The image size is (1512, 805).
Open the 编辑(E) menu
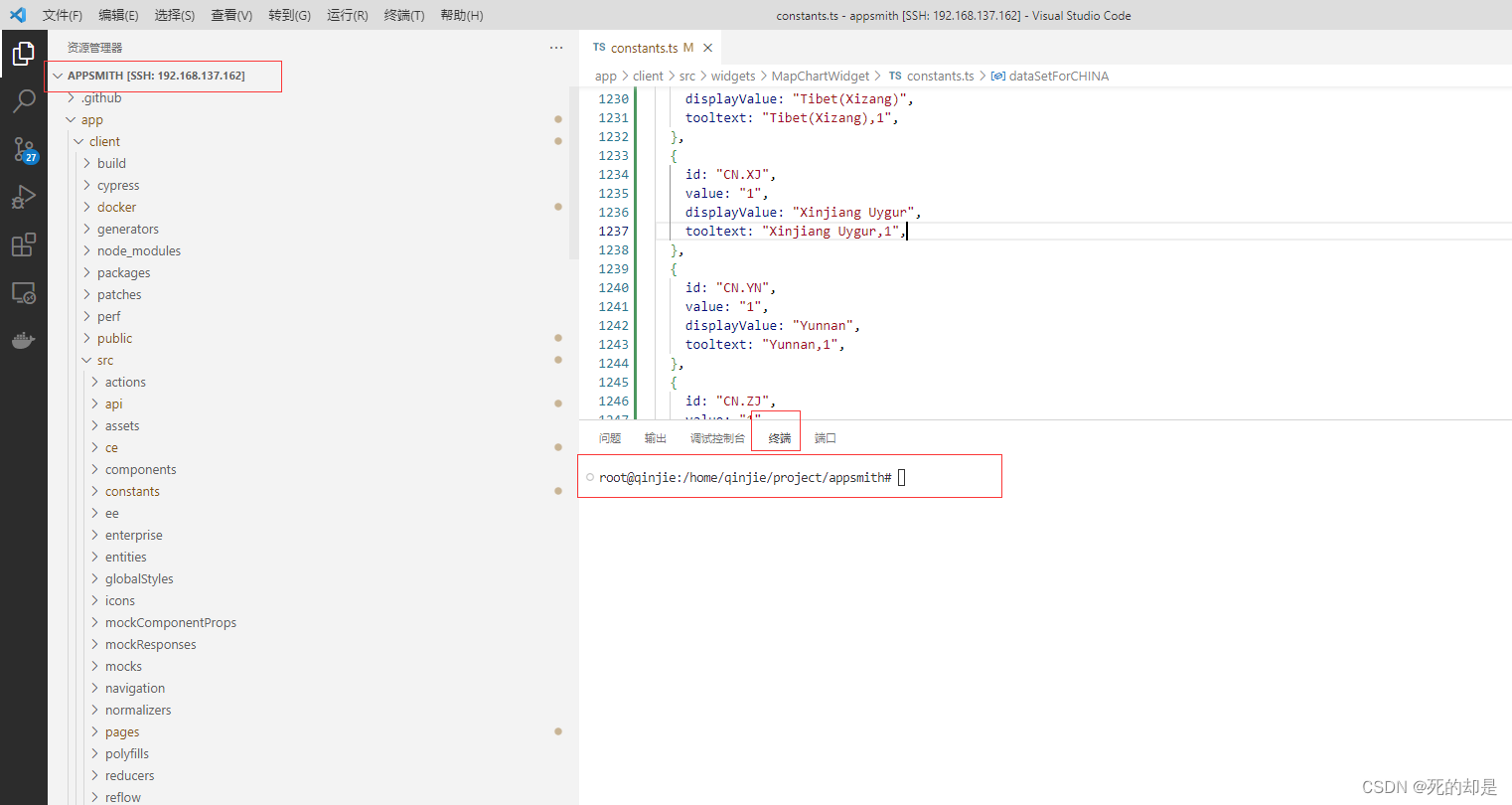(118, 15)
